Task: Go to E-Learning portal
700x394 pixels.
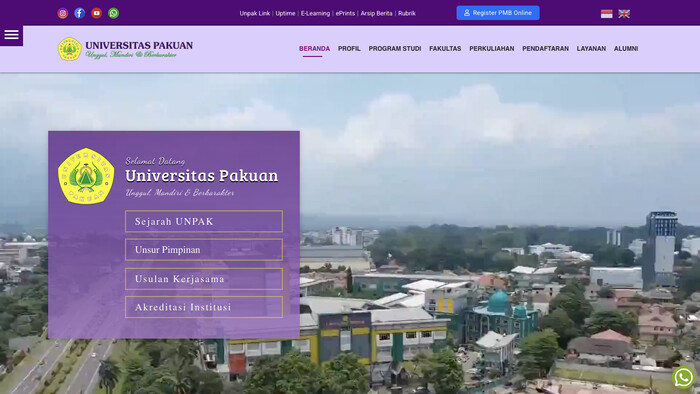Action: click(315, 13)
